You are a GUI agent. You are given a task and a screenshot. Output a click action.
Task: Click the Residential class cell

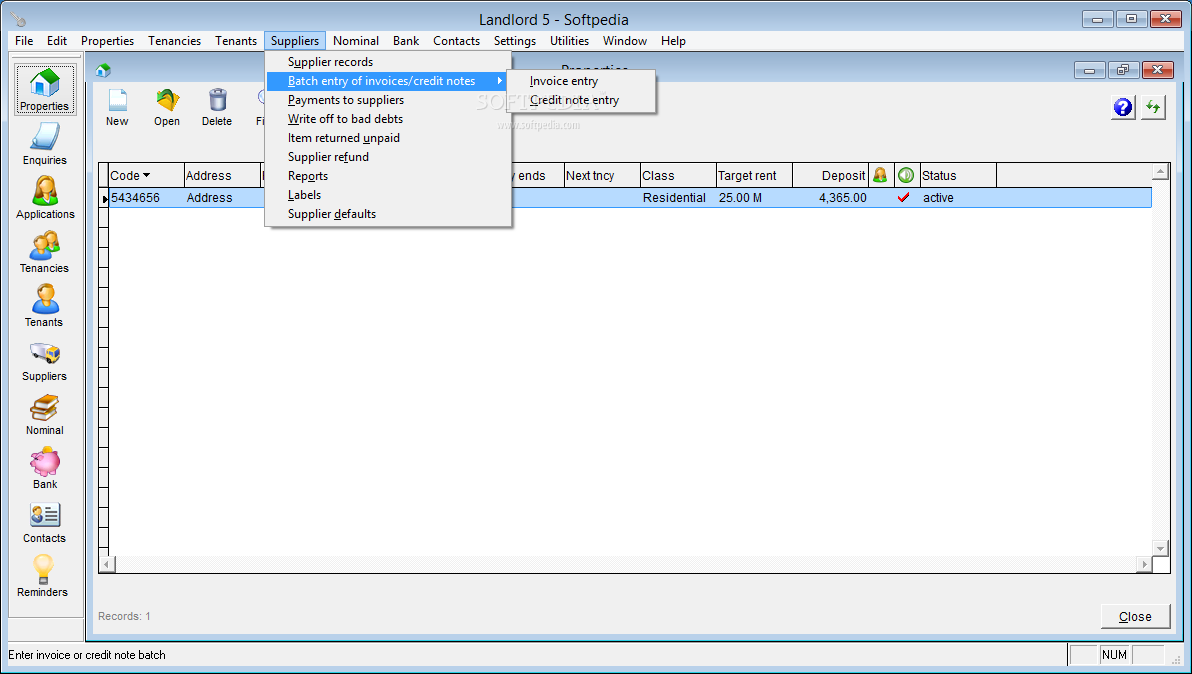tap(678, 198)
